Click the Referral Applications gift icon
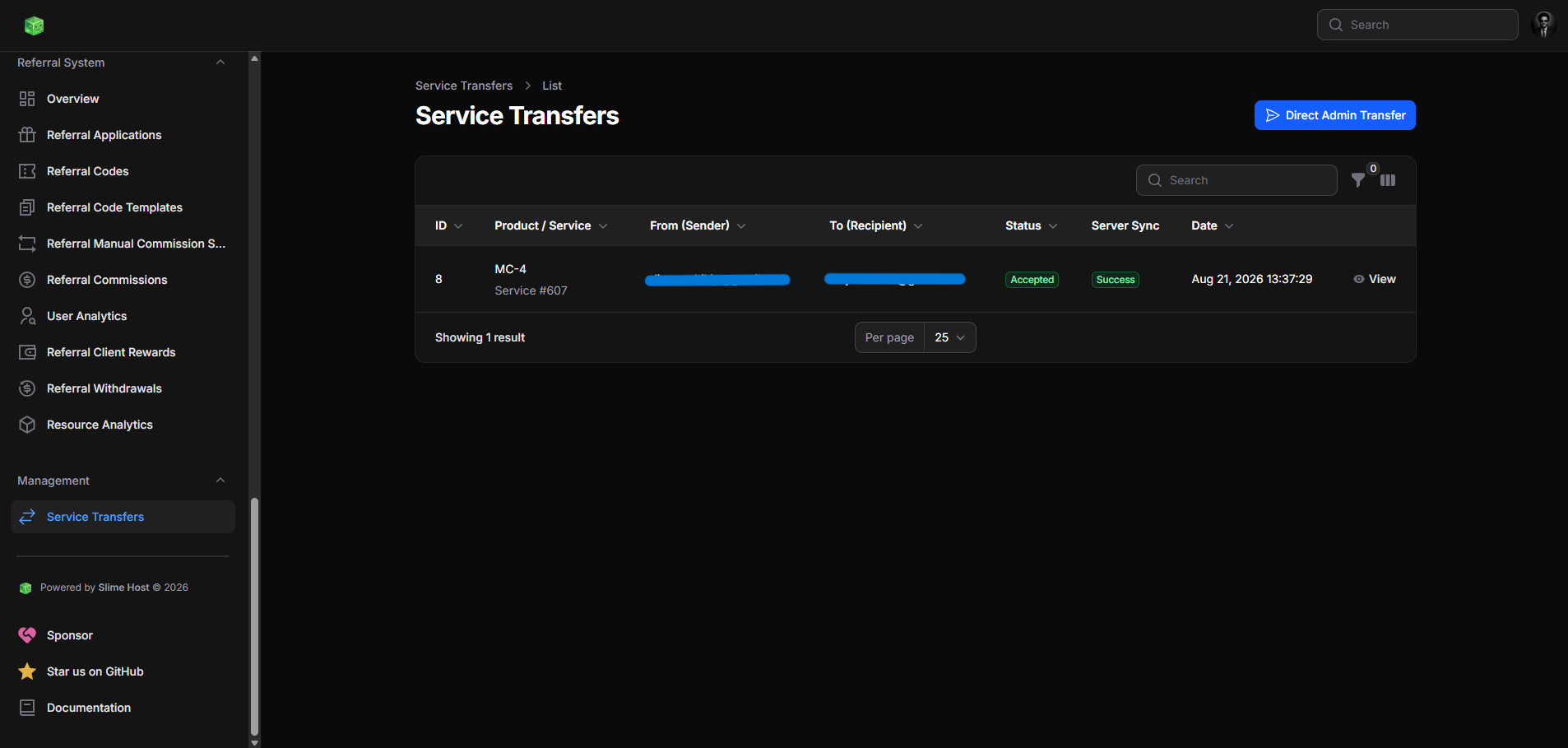Screen dimensions: 1568x748 click(27, 135)
